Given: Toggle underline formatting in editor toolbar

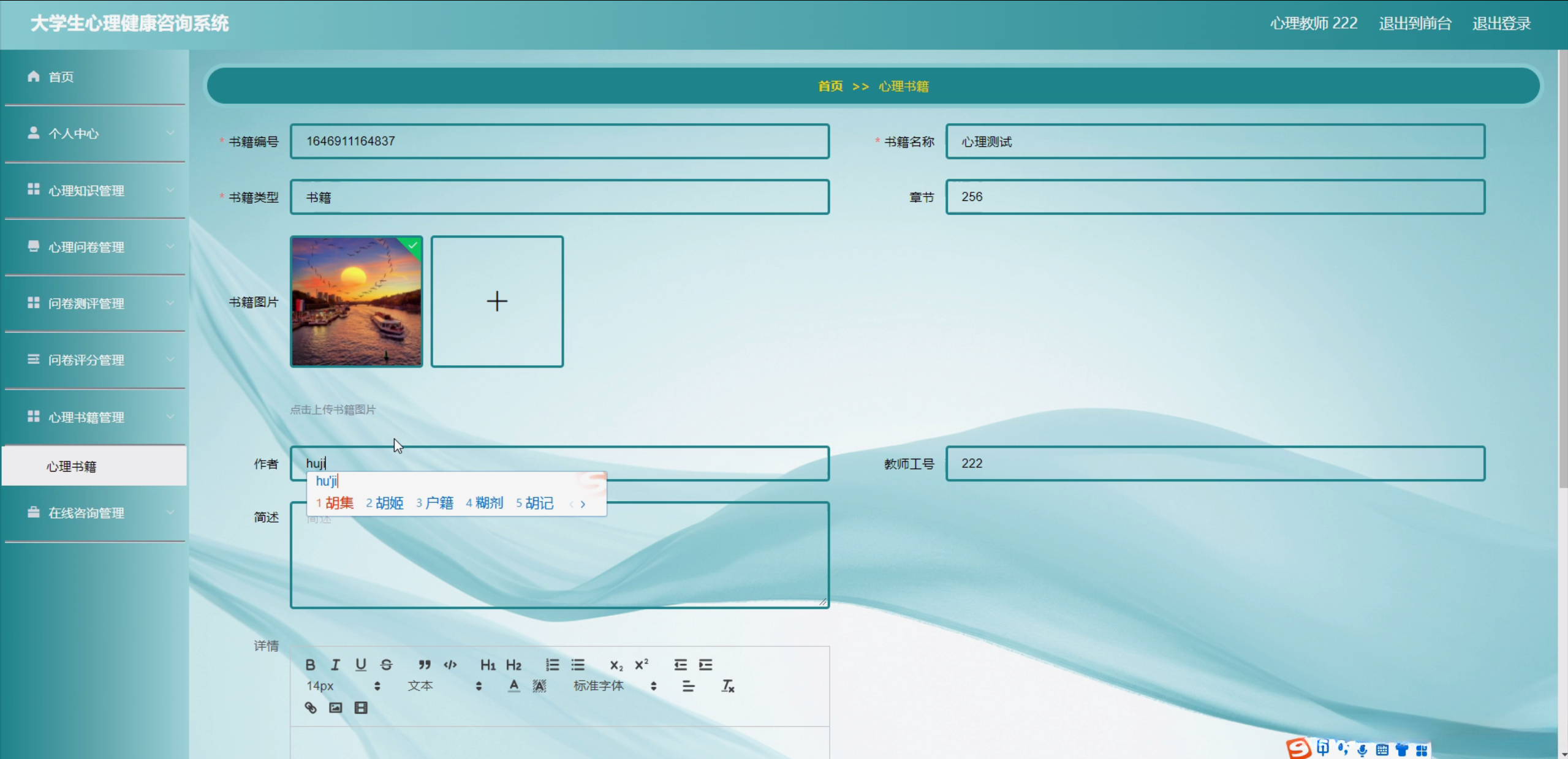Looking at the screenshot, I should click(360, 665).
